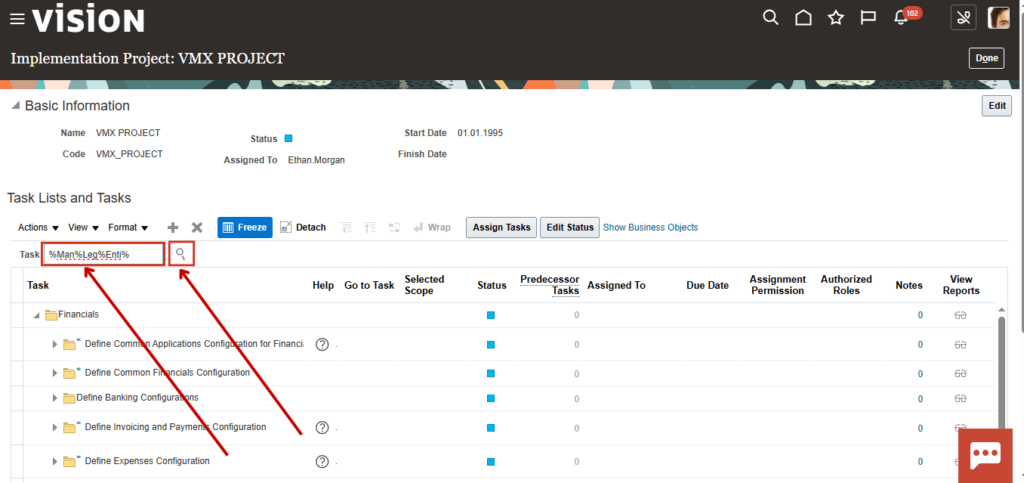1024x483 pixels.
Task: Open the chat assistant bubble icon
Action: [985, 456]
